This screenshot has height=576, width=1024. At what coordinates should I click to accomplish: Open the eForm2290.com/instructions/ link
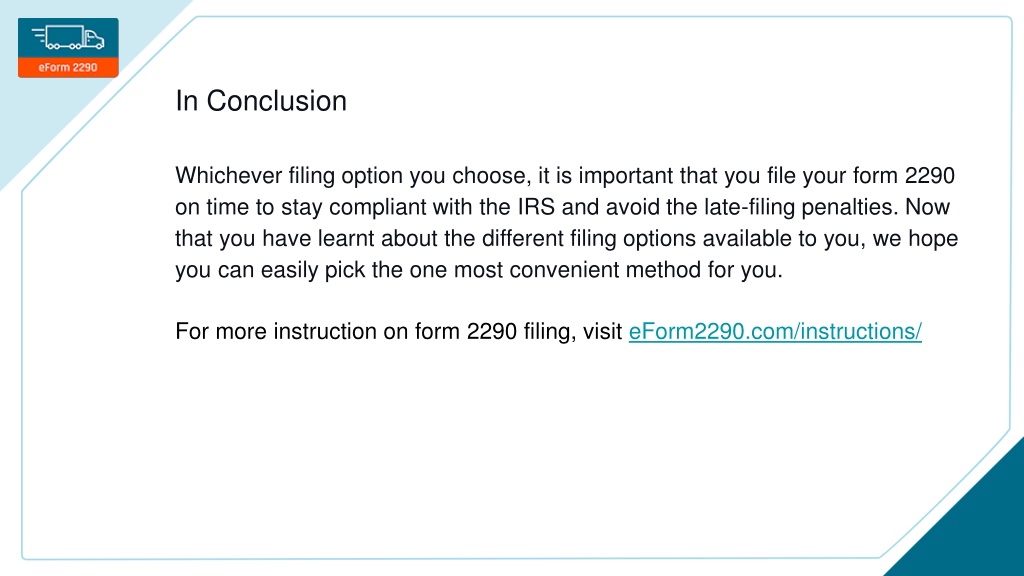click(x=775, y=331)
